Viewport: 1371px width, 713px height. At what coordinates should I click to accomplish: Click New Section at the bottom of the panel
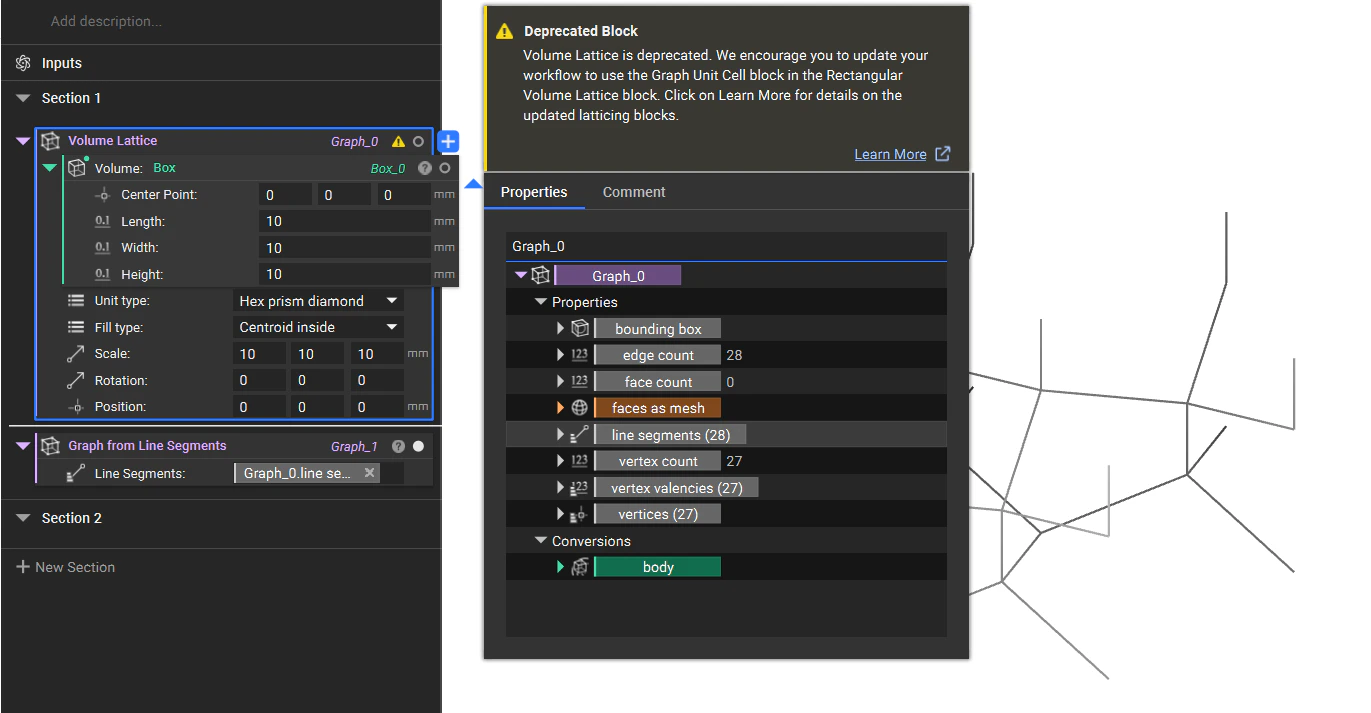coord(65,566)
